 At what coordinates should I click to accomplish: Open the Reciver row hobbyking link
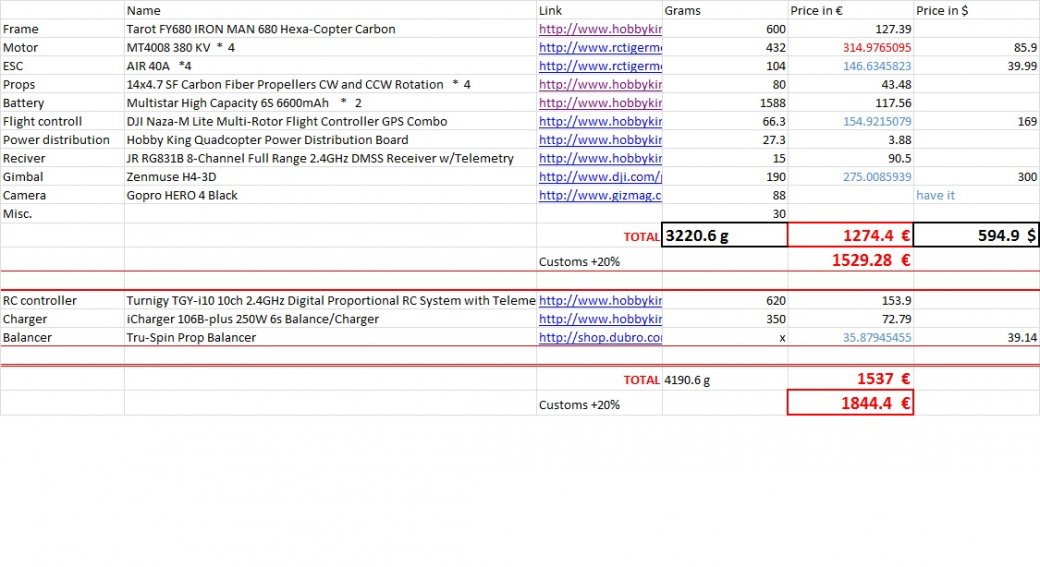(600, 159)
